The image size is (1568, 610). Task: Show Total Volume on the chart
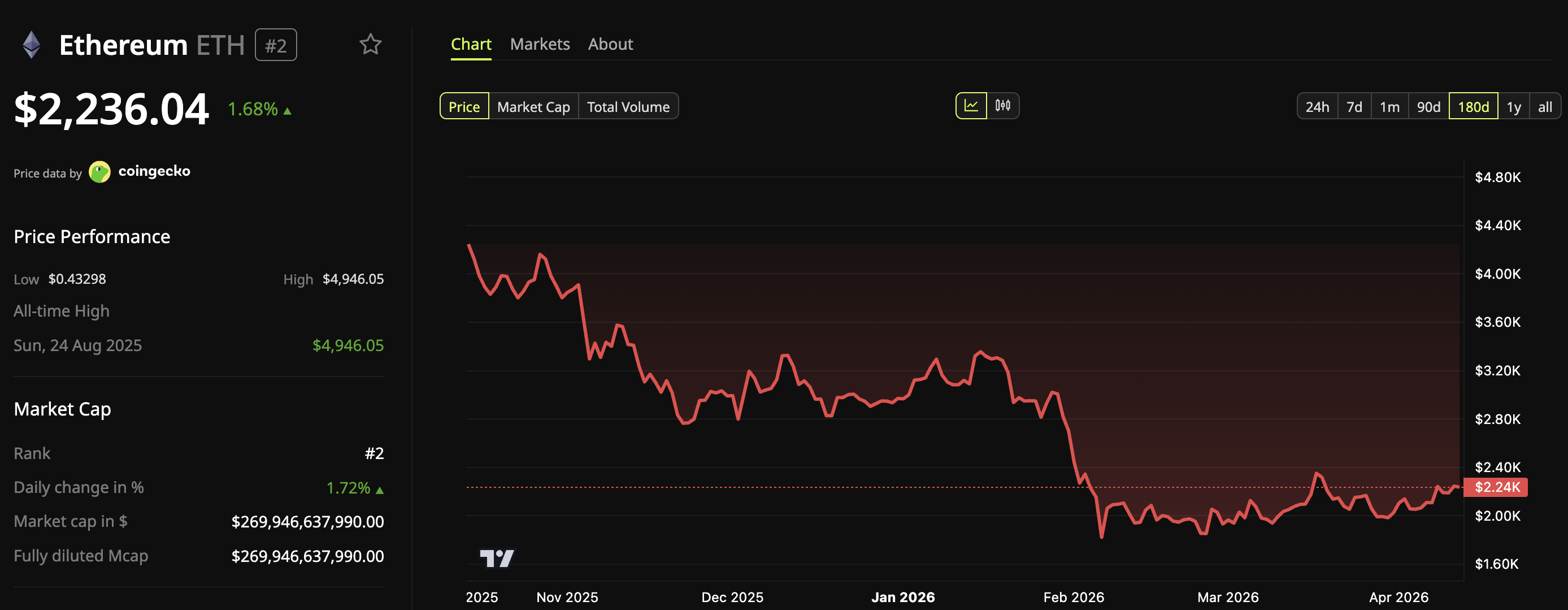(x=628, y=106)
